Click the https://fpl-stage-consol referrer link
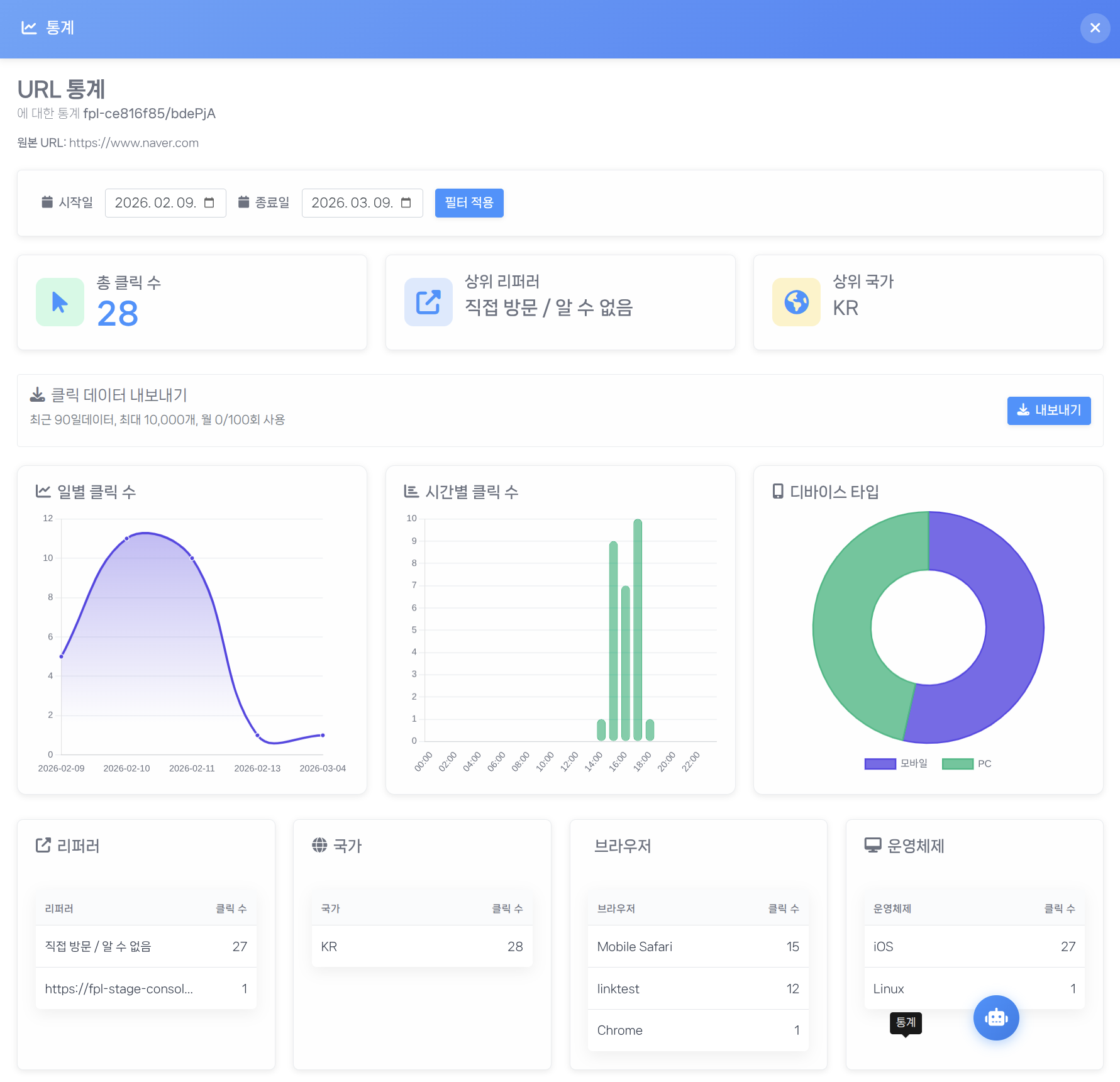 pos(118,988)
